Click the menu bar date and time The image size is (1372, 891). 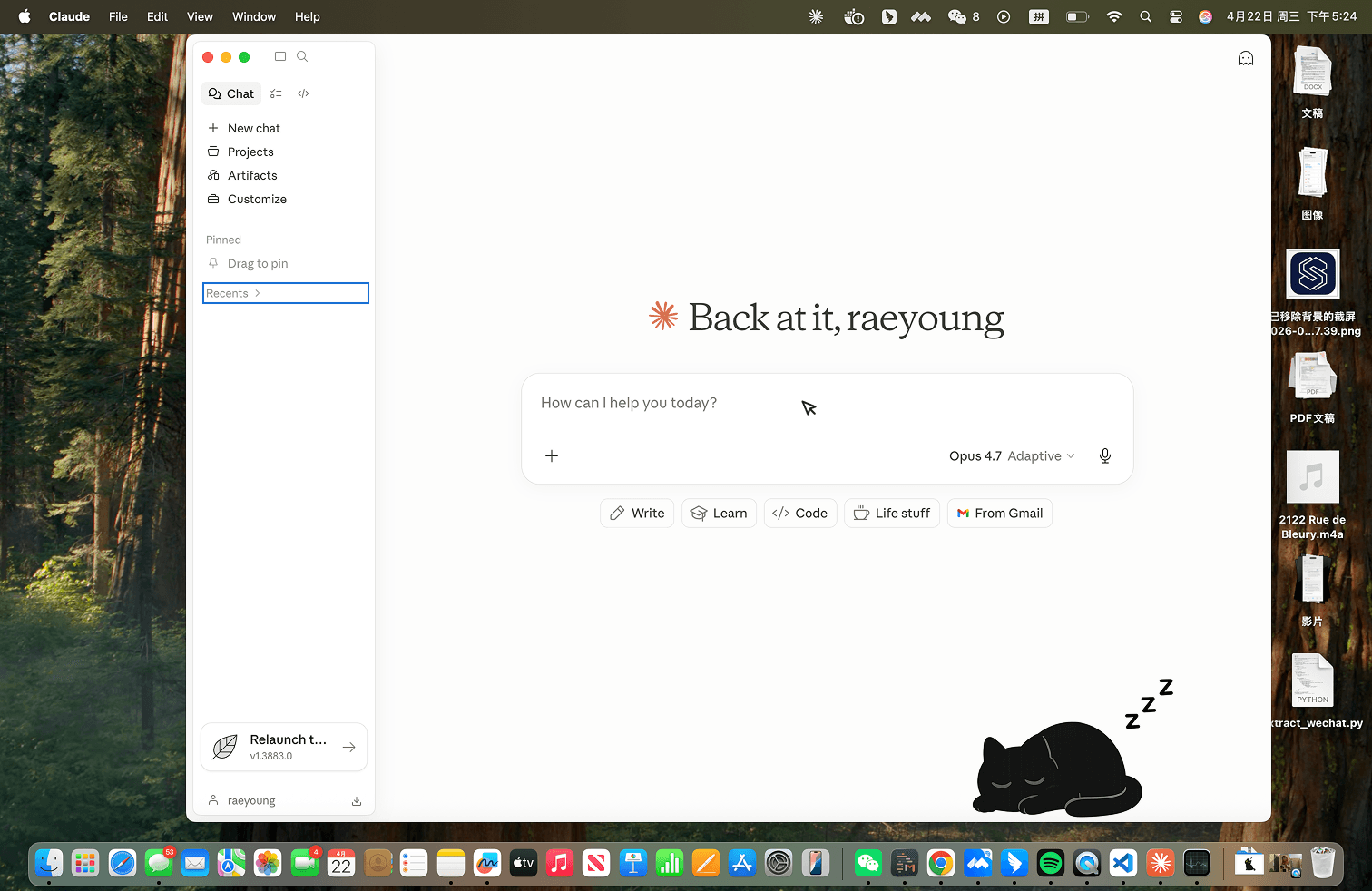(1292, 16)
